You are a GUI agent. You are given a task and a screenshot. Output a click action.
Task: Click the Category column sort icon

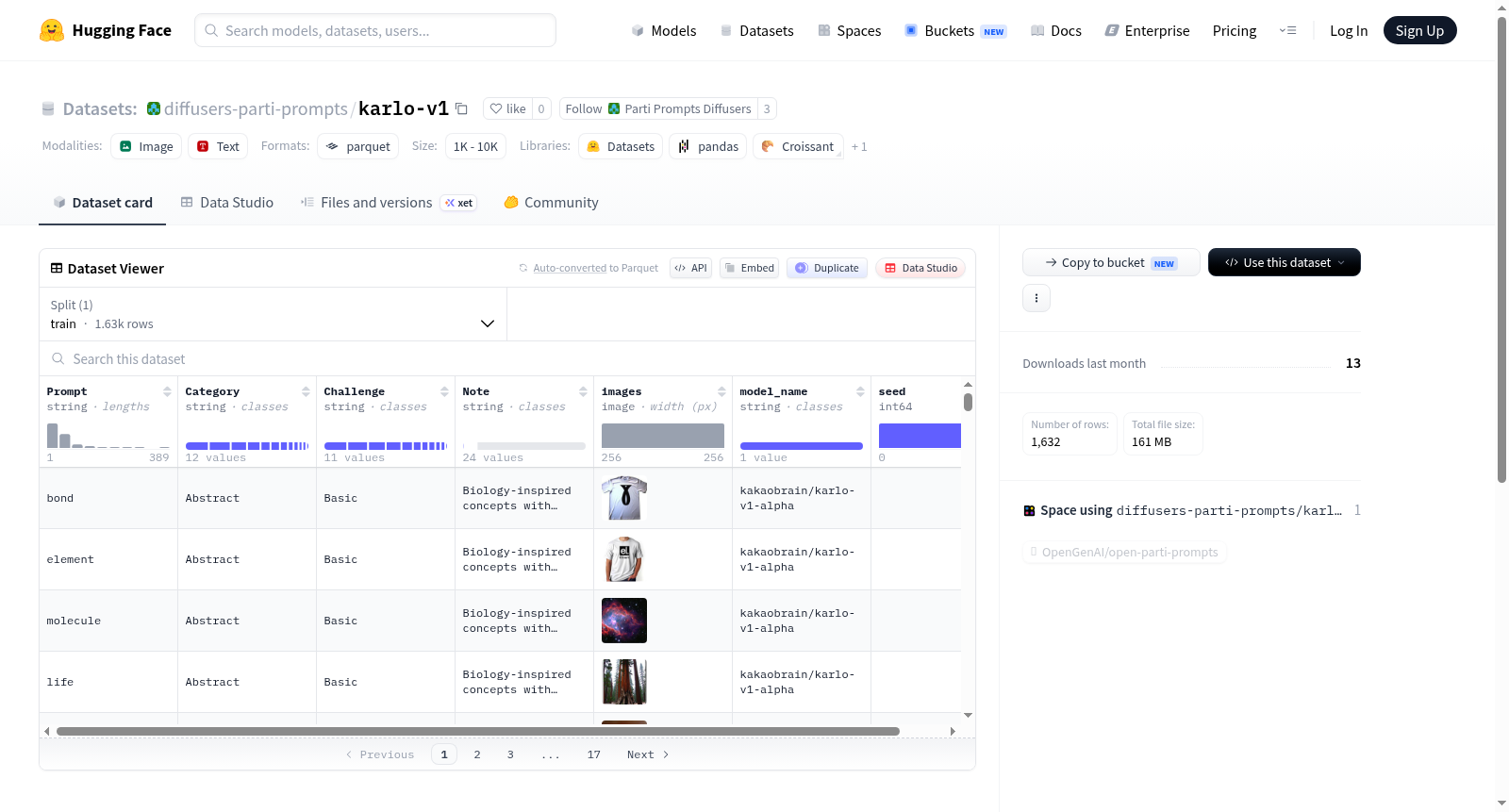pos(306,391)
